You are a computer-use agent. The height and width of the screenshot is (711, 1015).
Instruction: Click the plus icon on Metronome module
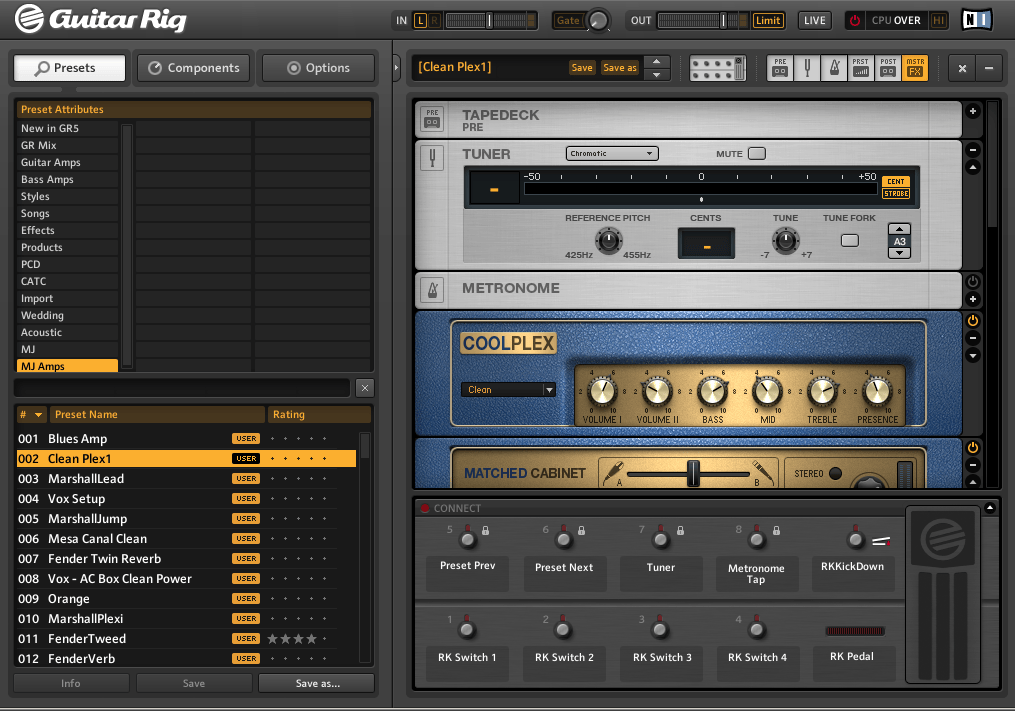[x=972, y=299]
